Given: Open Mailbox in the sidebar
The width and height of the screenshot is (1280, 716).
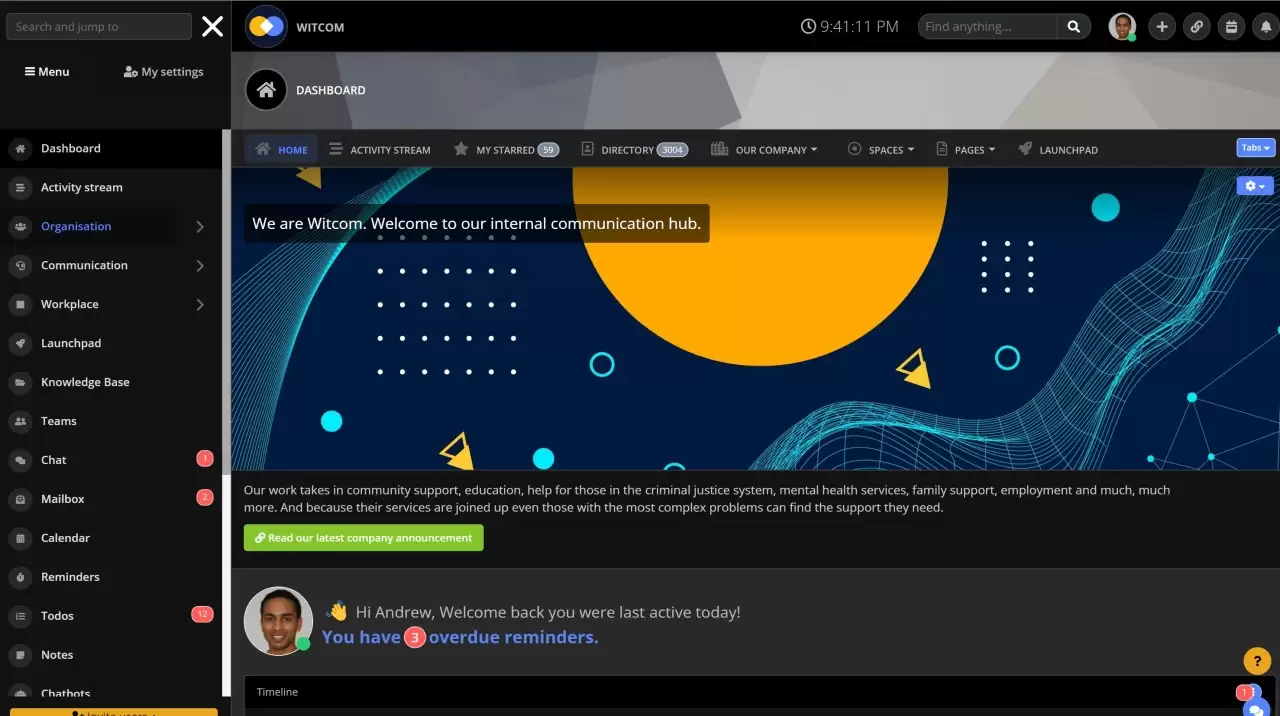Looking at the screenshot, I should point(62,499).
